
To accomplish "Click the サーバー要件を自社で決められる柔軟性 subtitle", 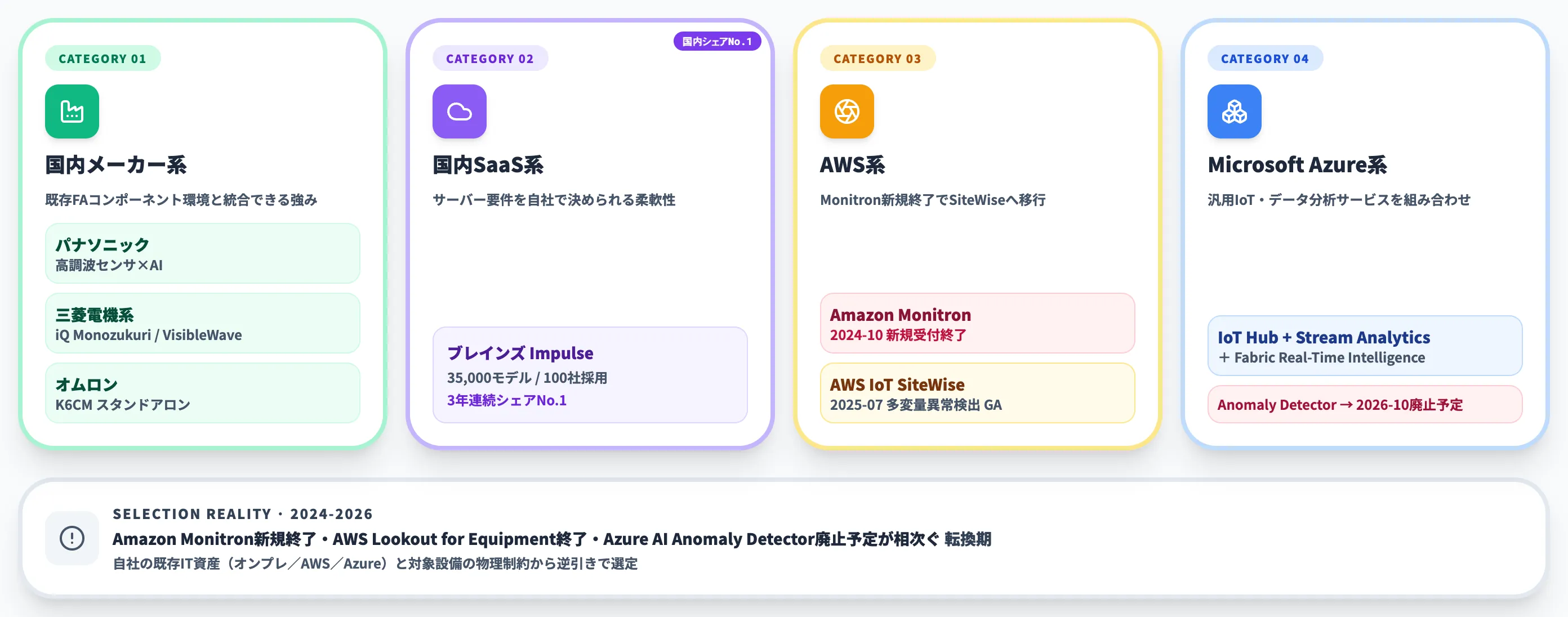I will coord(554,200).
